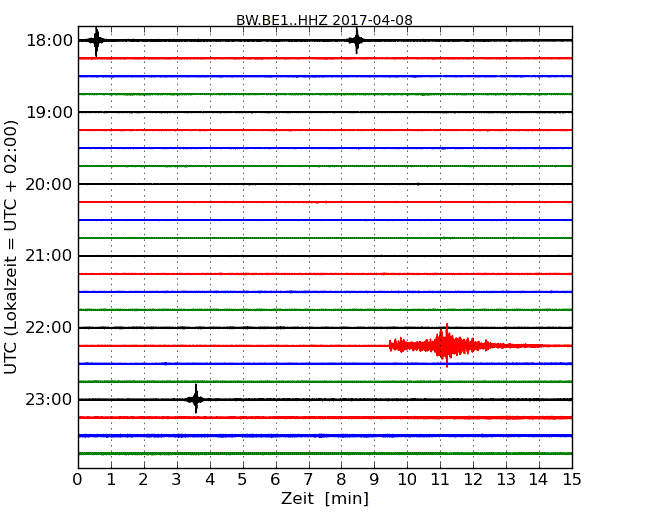The image size is (650, 520).
Task: Click the UTC Lokalzeit vertical axis title
Action: 11,247
